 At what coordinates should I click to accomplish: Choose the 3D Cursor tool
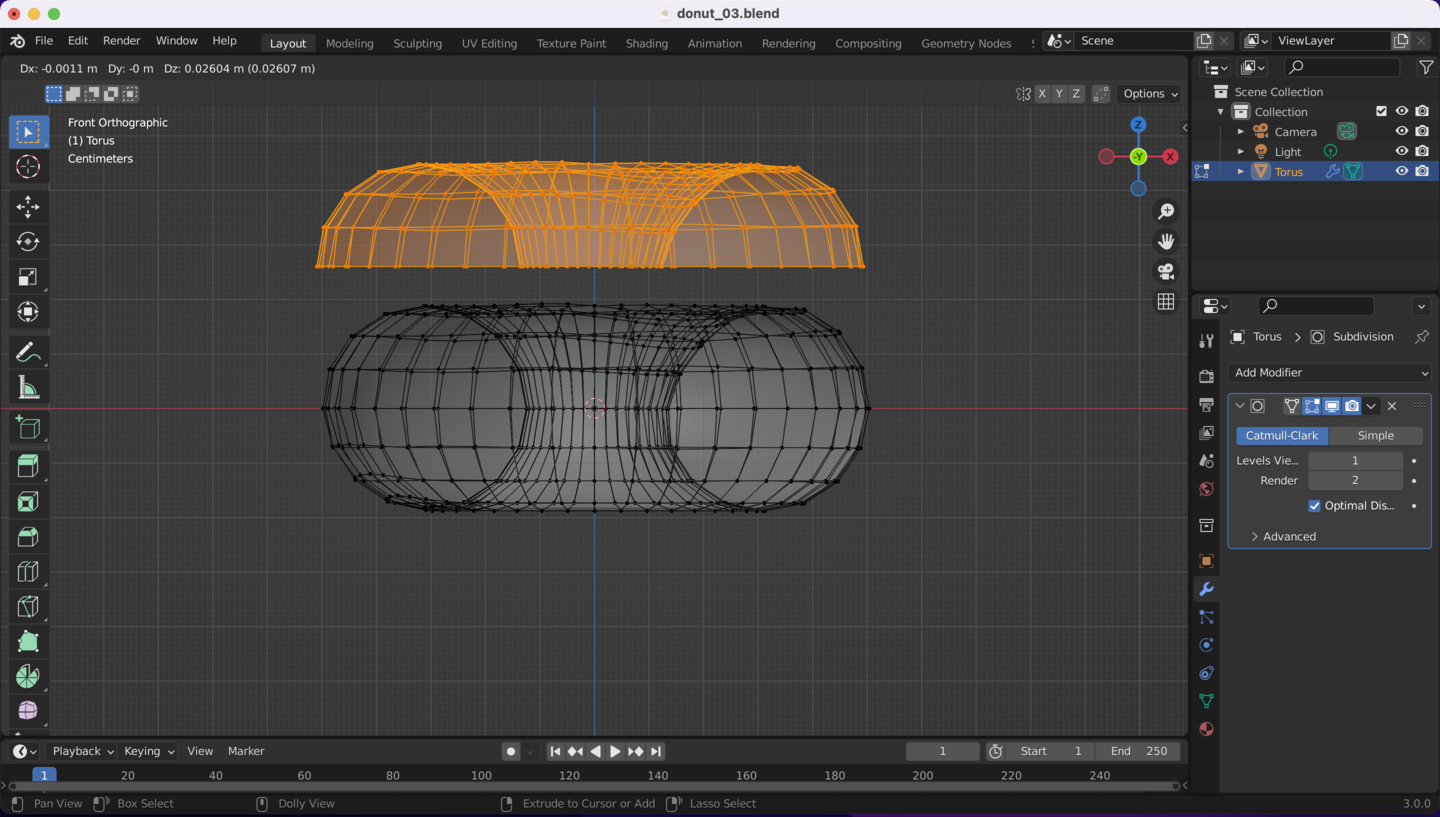point(28,167)
